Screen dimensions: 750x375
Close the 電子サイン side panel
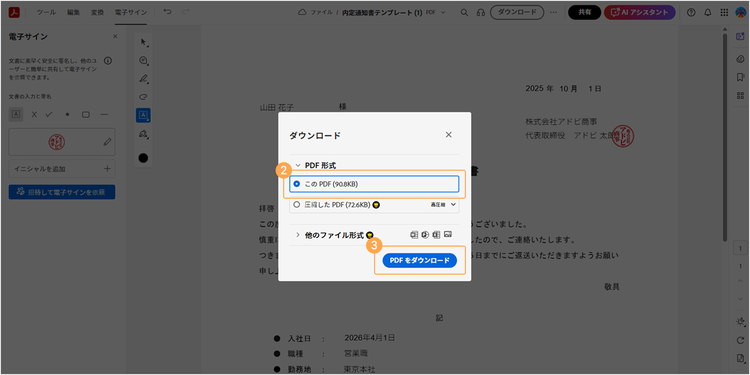point(115,36)
